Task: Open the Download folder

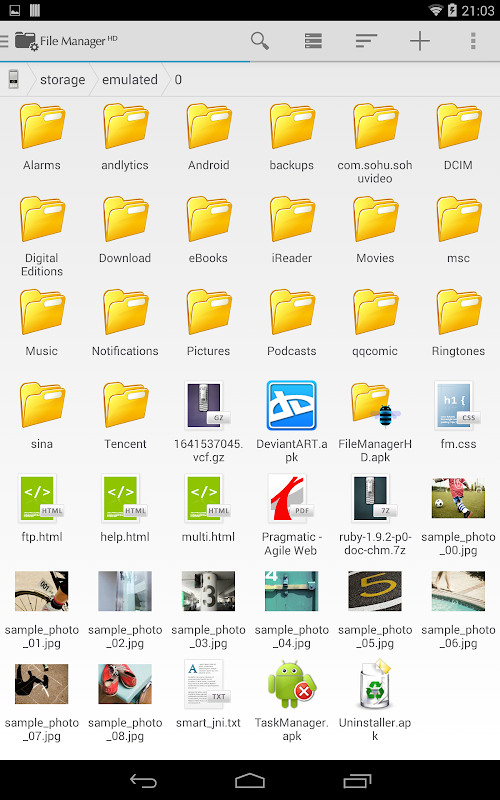Action: click(125, 230)
